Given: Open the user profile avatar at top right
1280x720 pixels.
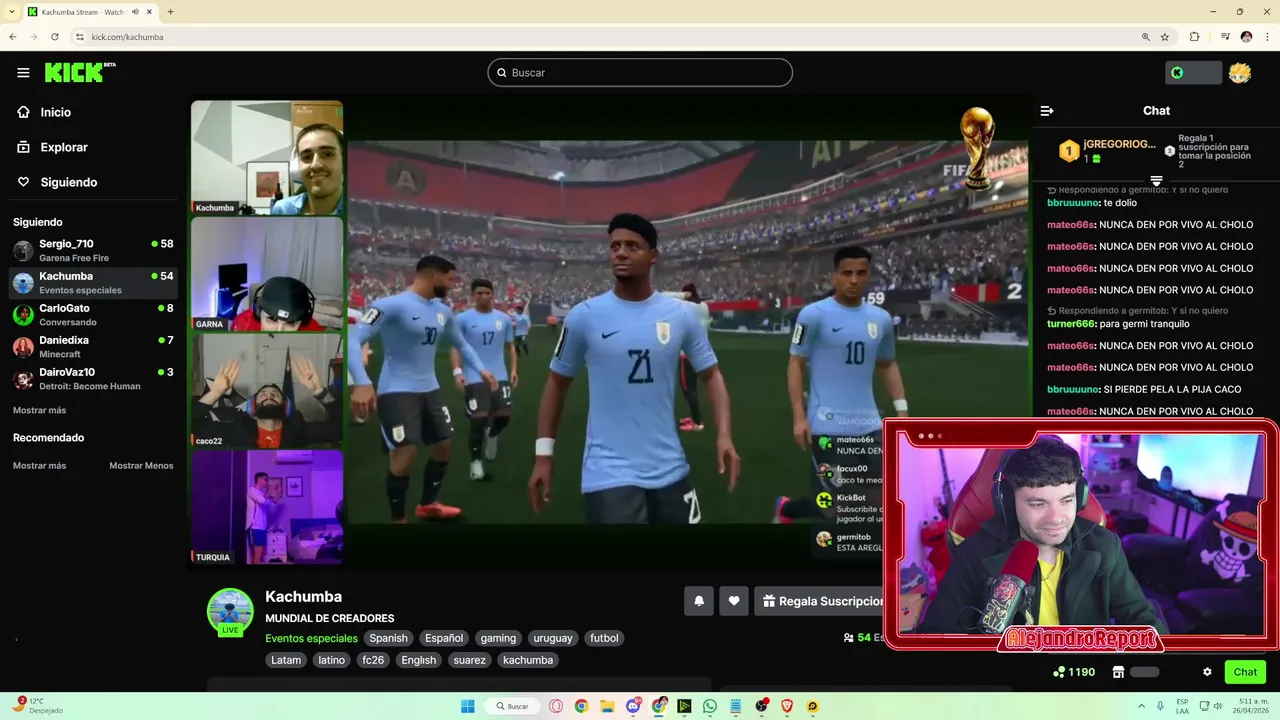Looking at the screenshot, I should click(x=1240, y=72).
